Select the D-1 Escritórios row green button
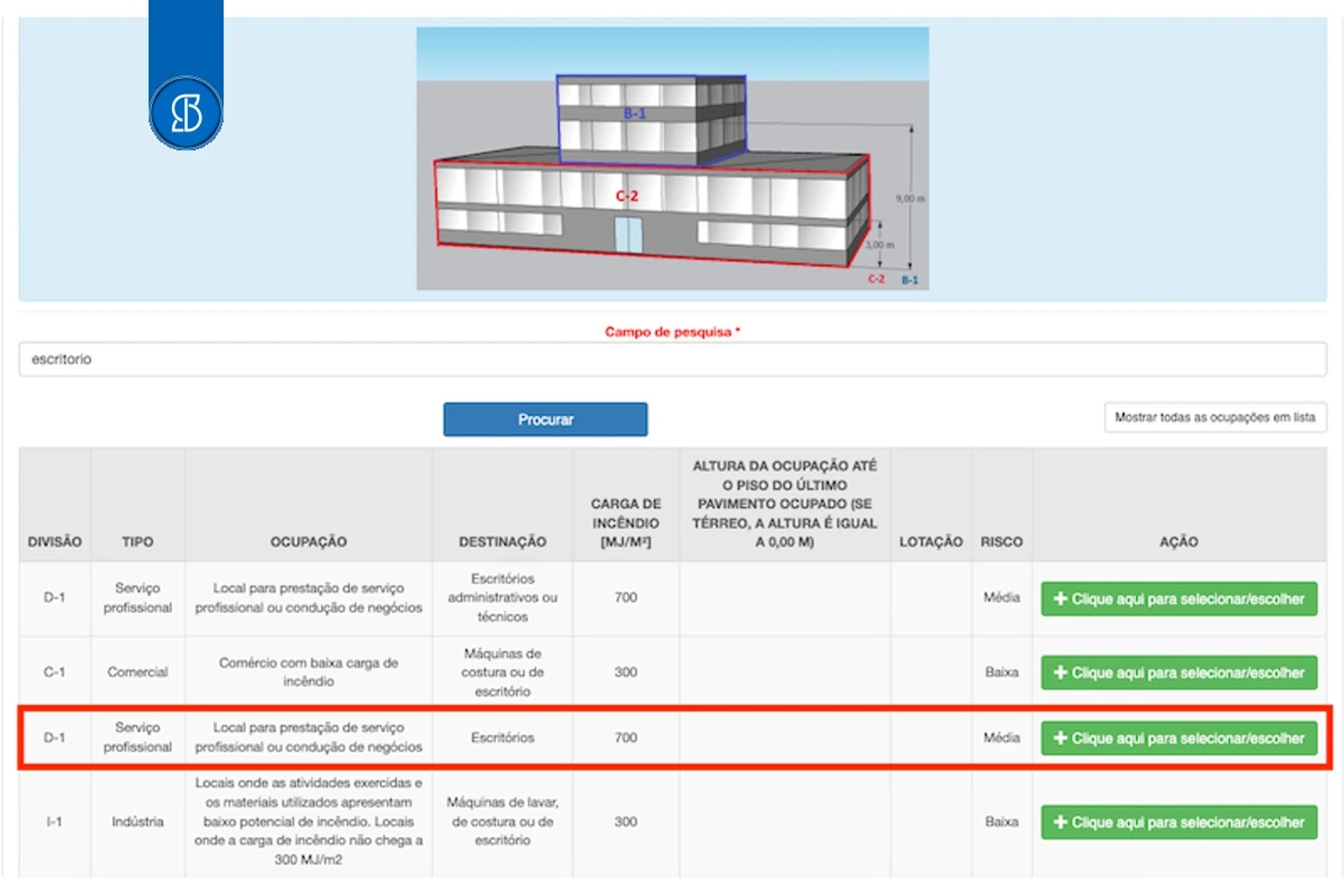 (1179, 738)
